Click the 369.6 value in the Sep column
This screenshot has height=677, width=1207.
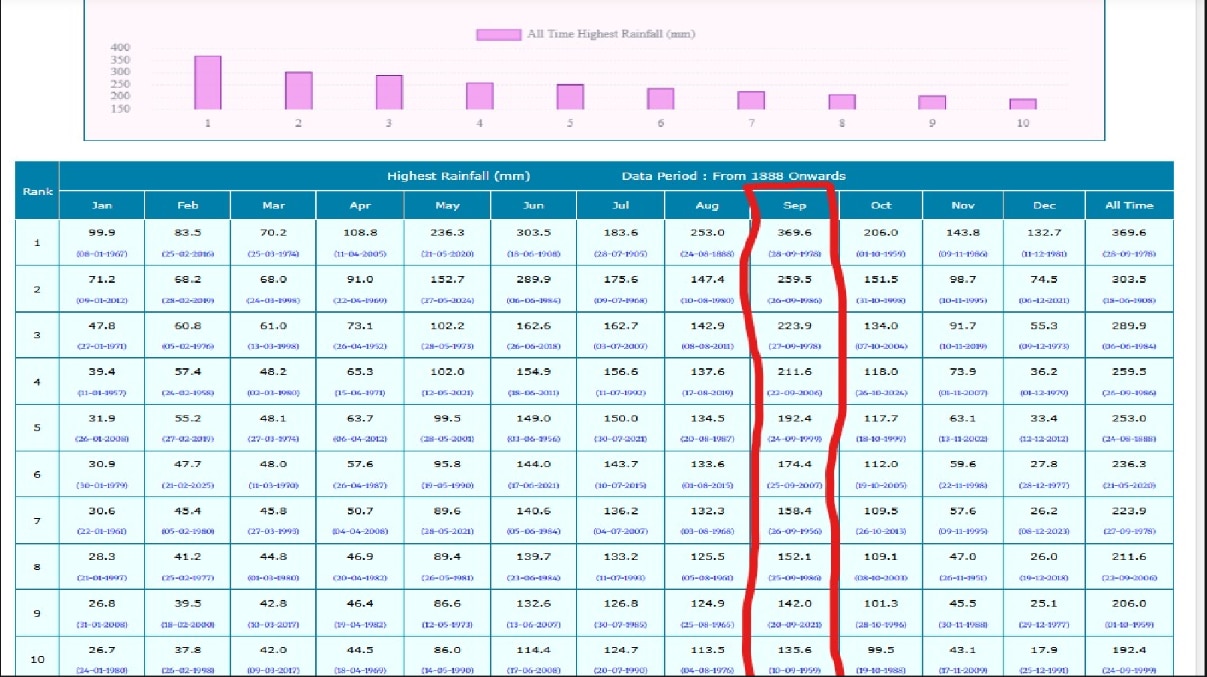(x=795, y=232)
